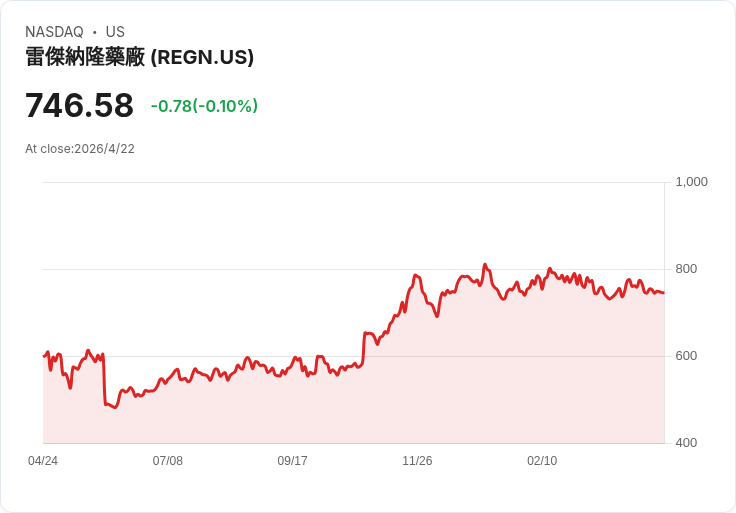Click the green price change -0.78(-0.10%)

204,106
